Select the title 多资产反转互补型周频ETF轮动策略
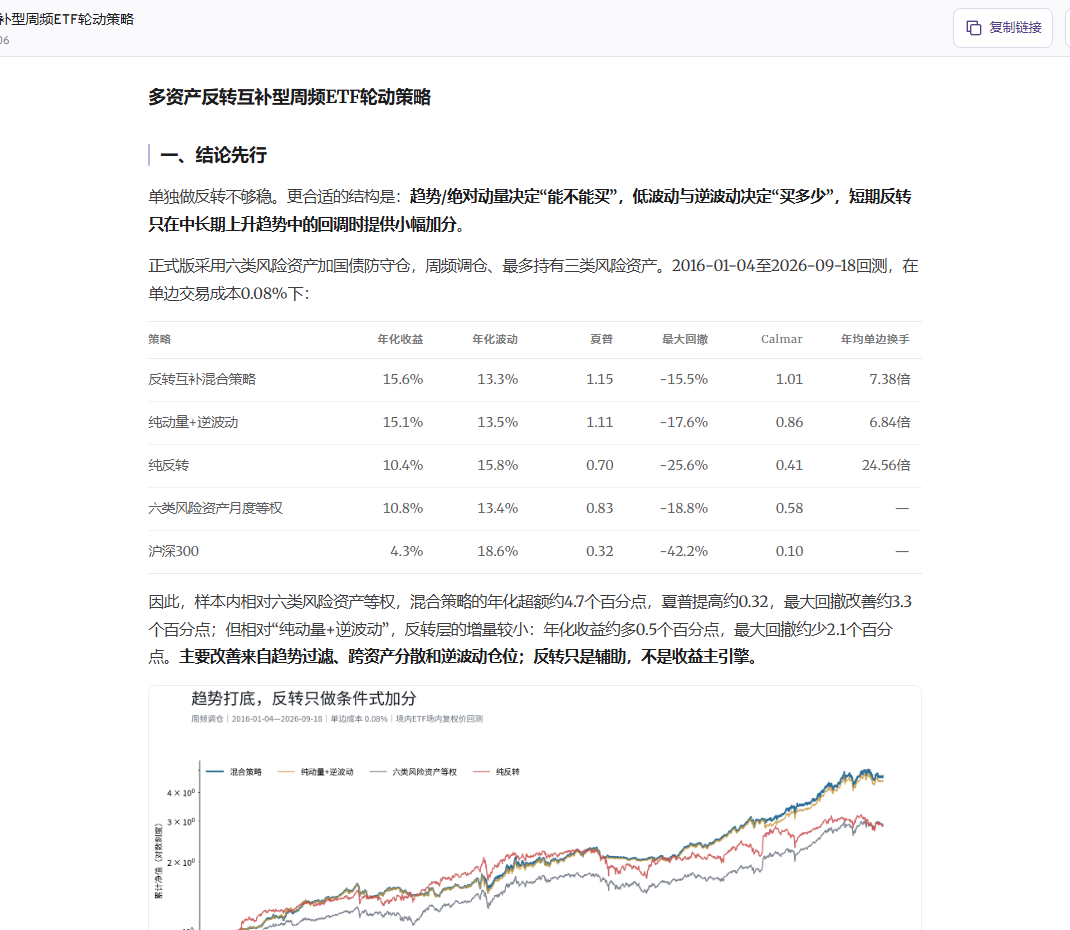The width and height of the screenshot is (1070, 930). [289, 97]
